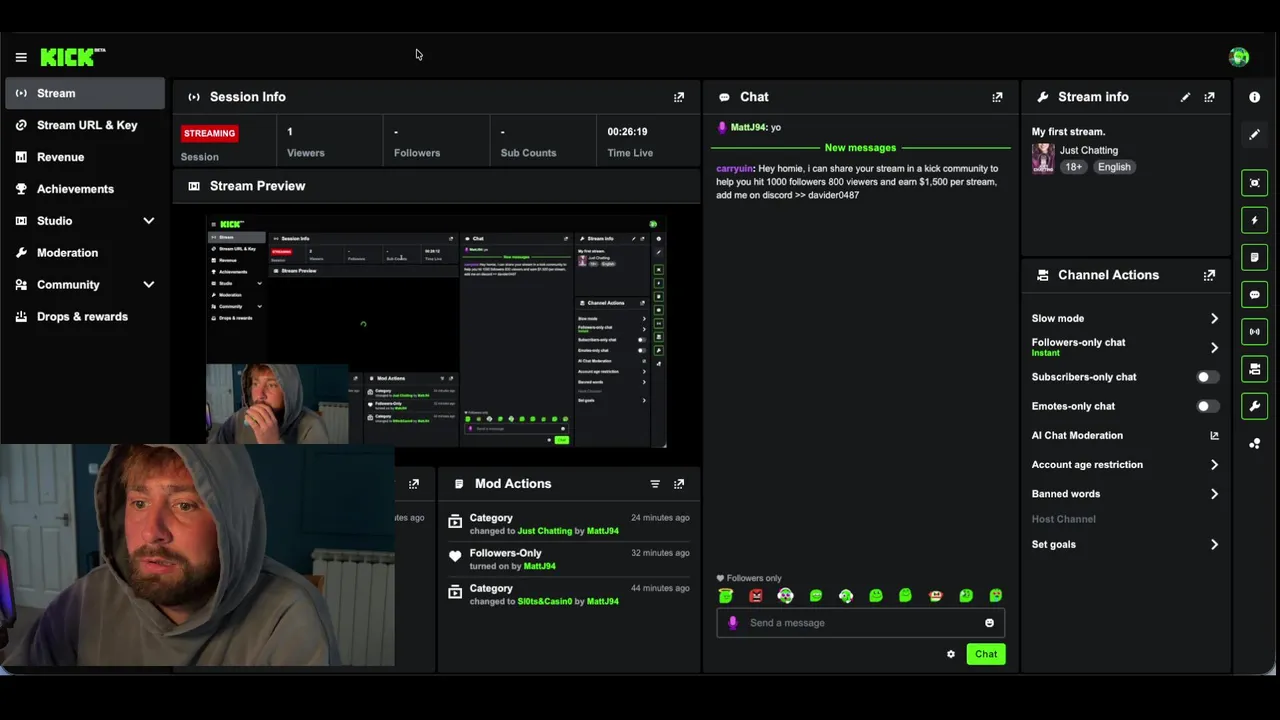Click the Send a message field

coord(860,623)
